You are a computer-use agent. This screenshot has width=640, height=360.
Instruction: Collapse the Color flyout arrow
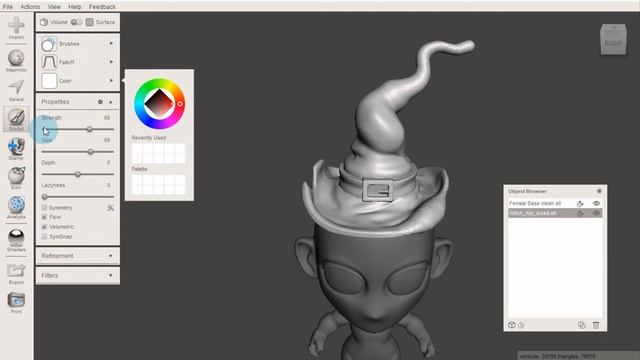click(x=111, y=81)
